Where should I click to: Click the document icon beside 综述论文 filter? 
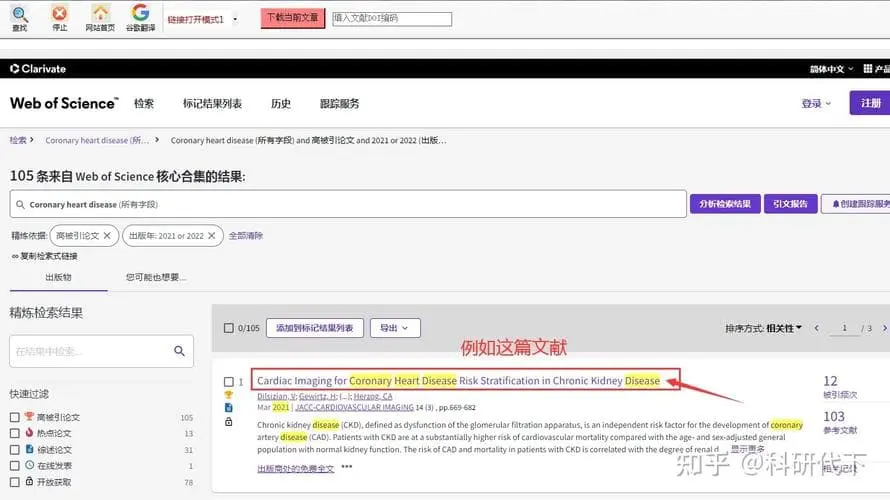click(30, 449)
